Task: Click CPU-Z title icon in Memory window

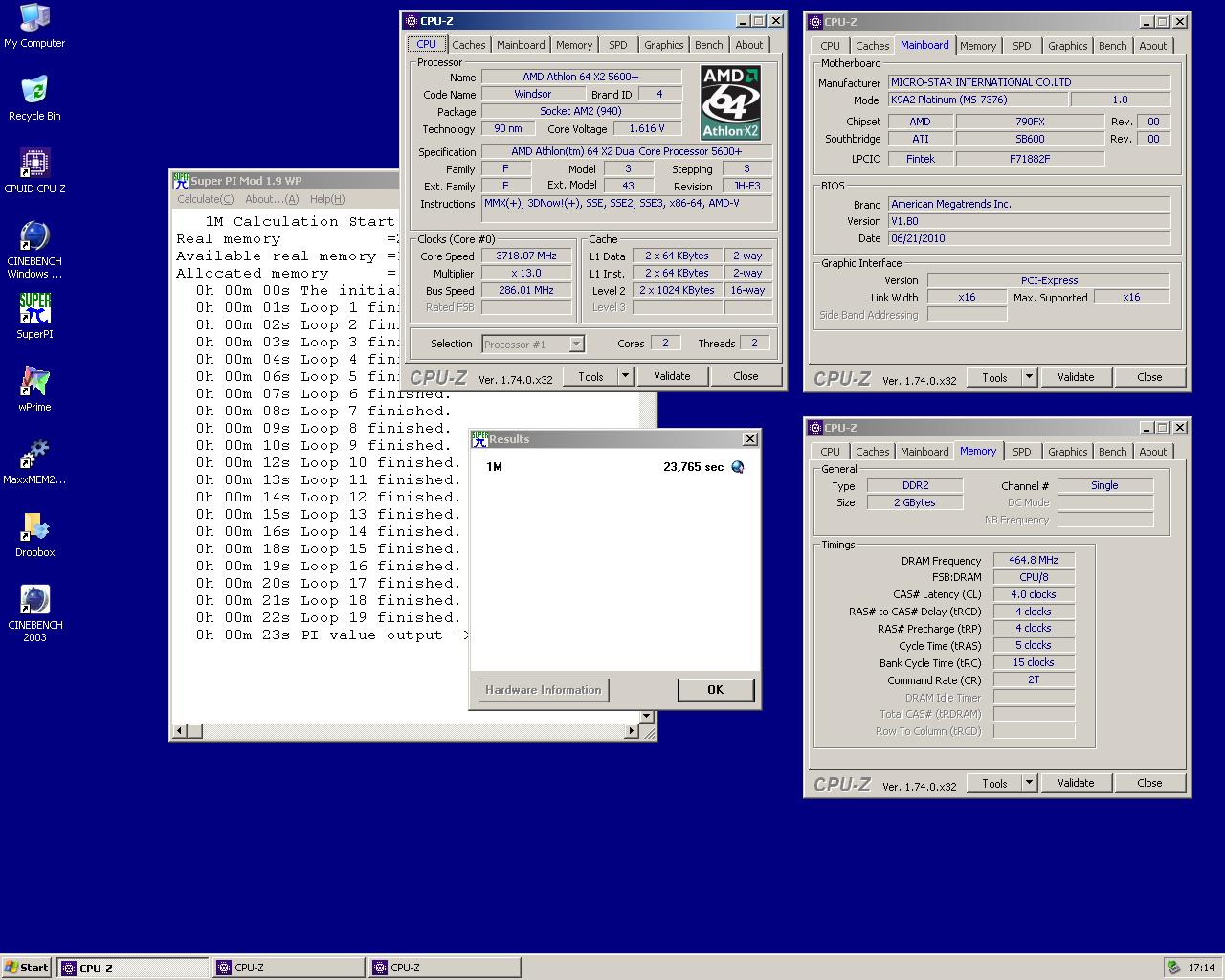Action: [815, 427]
